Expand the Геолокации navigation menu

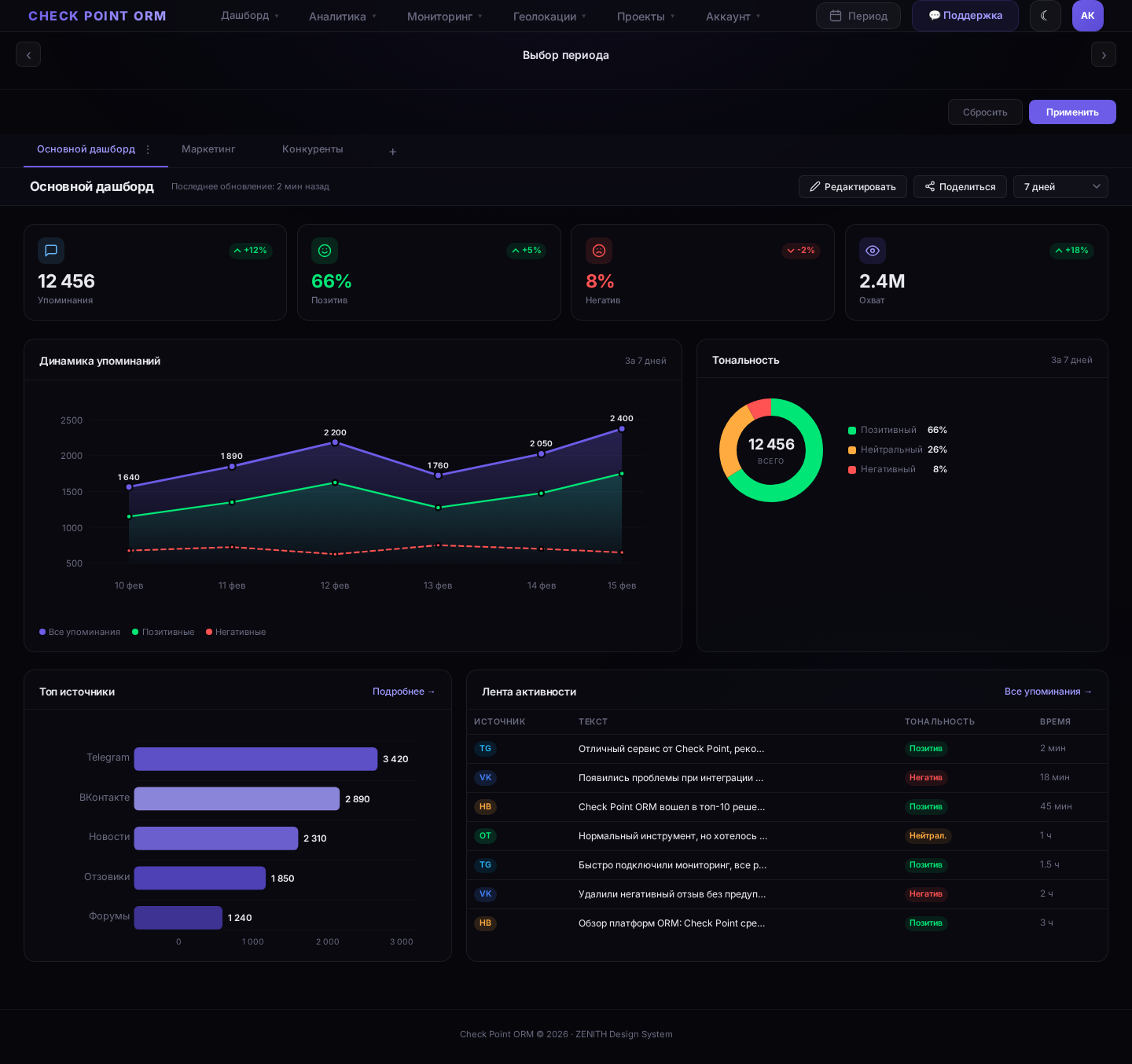click(549, 17)
